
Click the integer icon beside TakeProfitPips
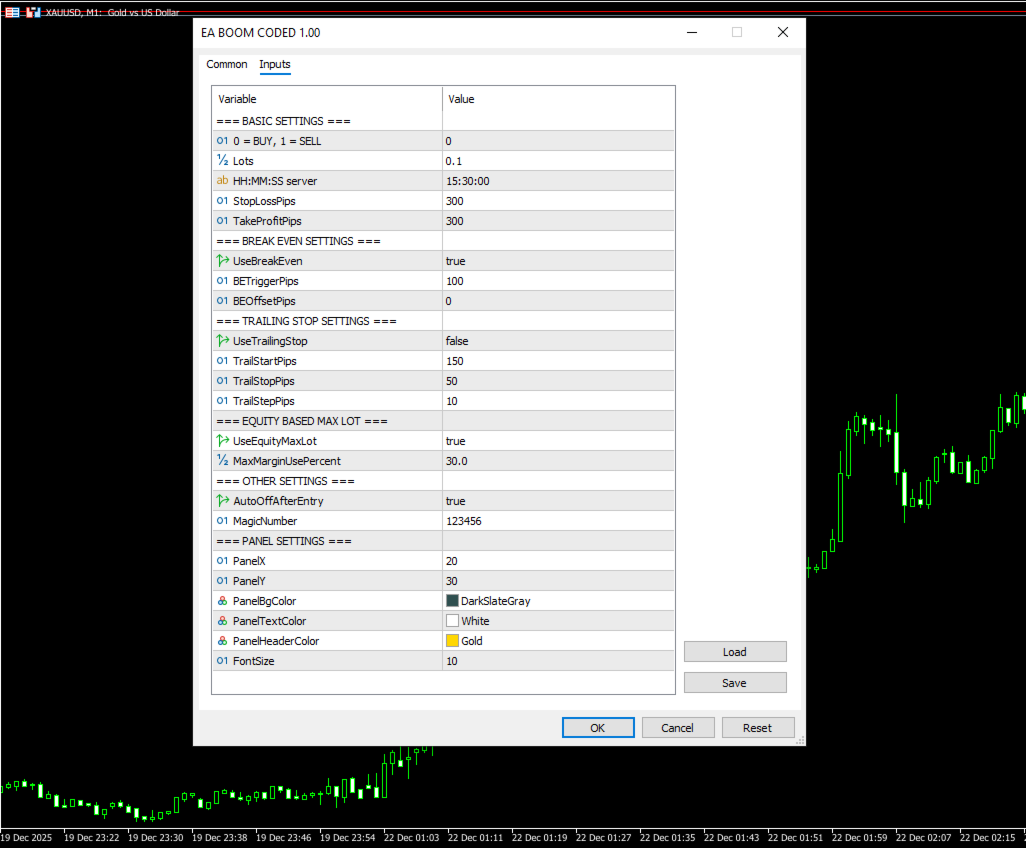point(222,221)
